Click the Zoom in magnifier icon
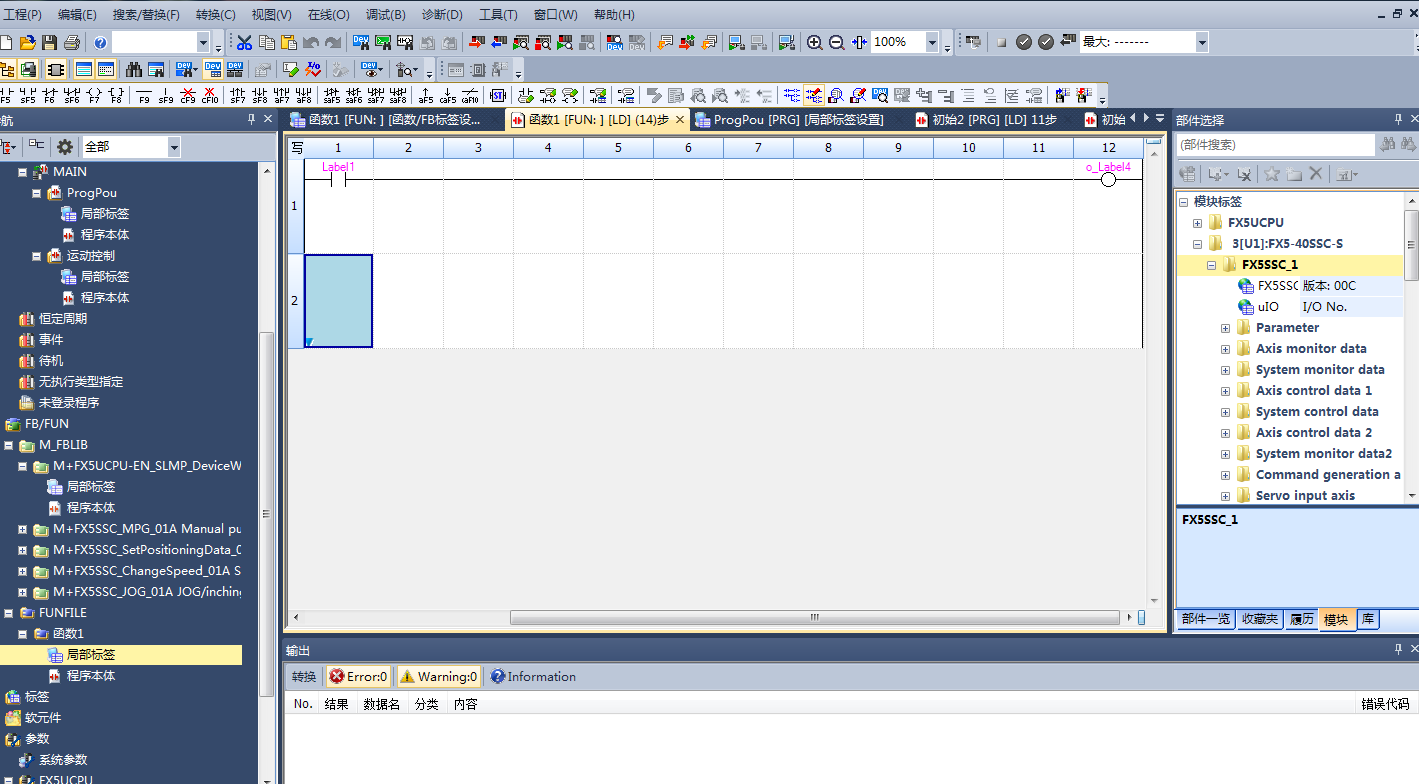1419x784 pixels. click(815, 42)
